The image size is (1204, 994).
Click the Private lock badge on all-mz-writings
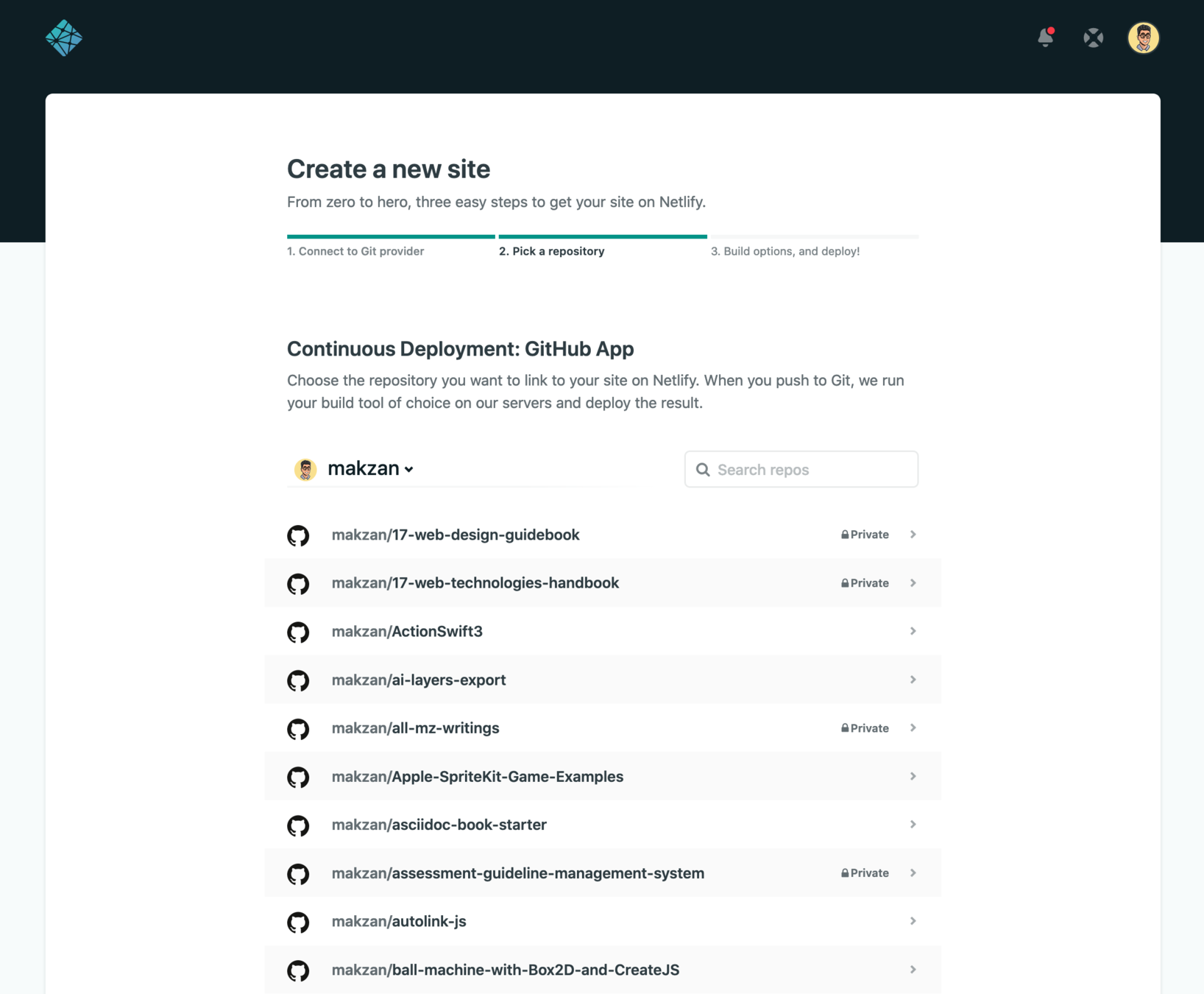coord(865,728)
